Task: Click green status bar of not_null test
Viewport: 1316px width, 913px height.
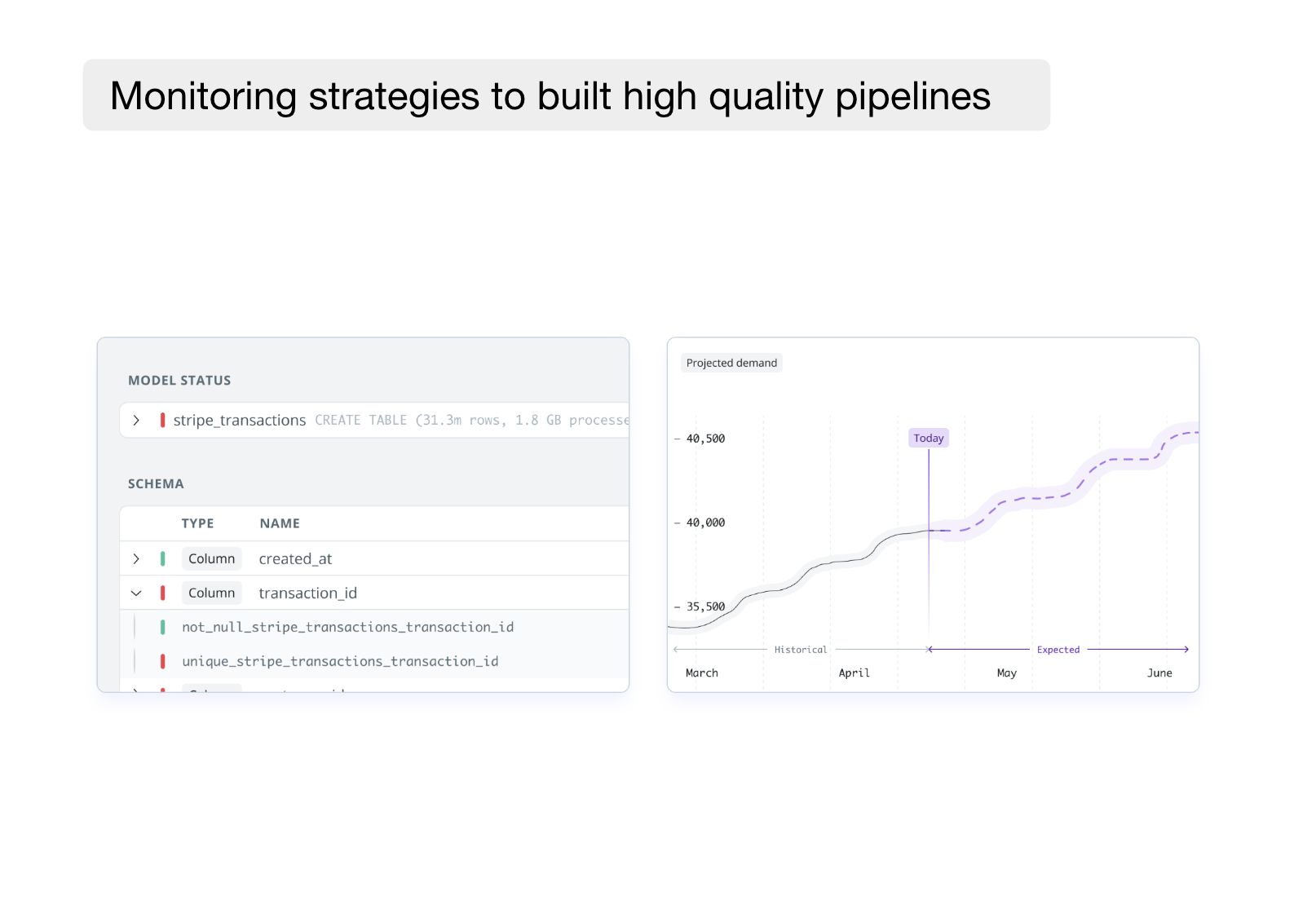Action: click(x=163, y=628)
